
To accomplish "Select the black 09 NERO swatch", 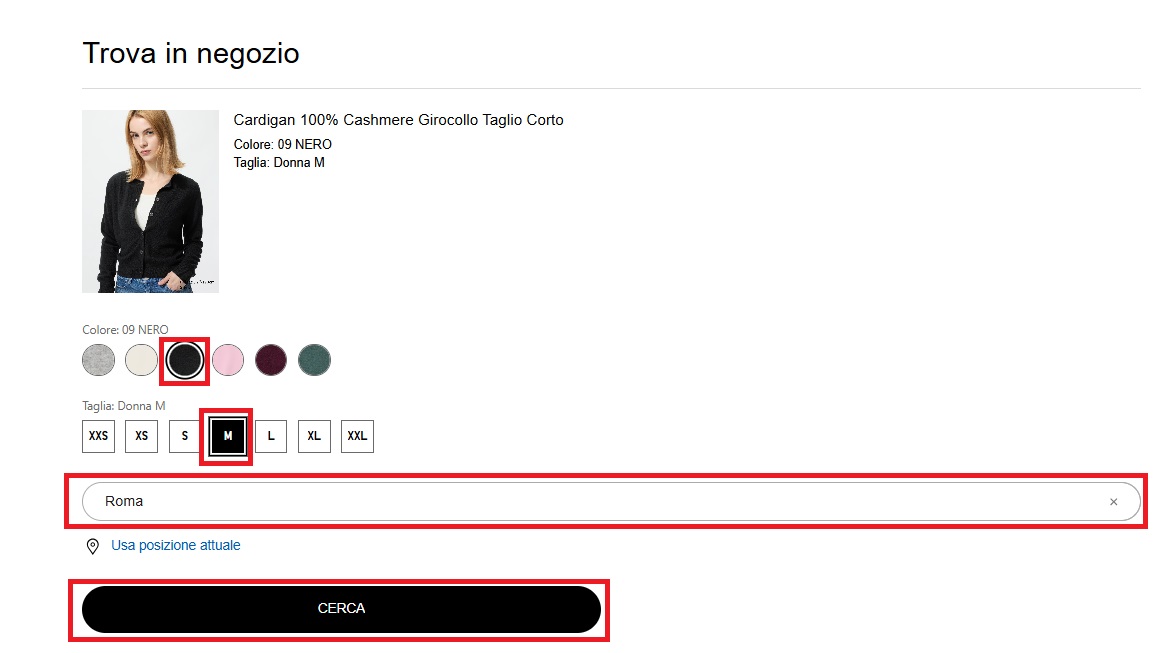I will point(185,360).
